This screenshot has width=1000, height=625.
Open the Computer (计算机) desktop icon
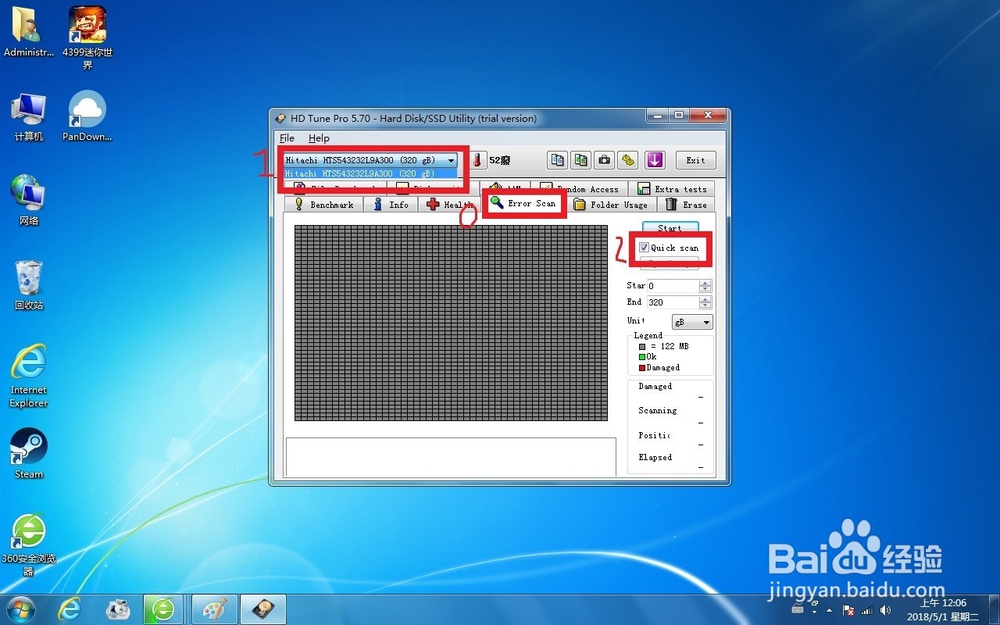pyautogui.click(x=28, y=116)
